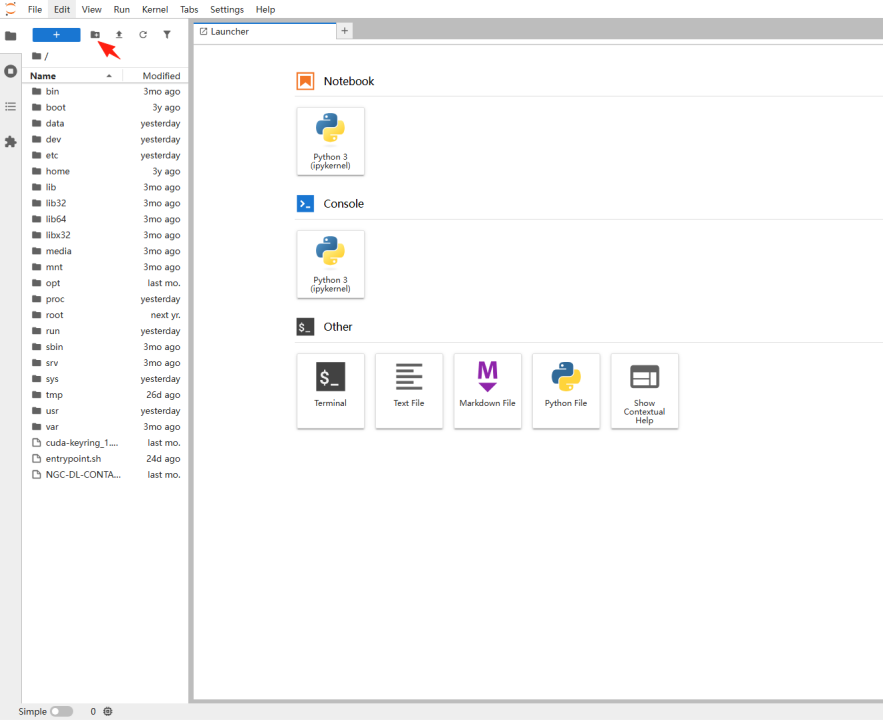Create a new Python File
This screenshot has height=720, width=883.
pyautogui.click(x=566, y=391)
